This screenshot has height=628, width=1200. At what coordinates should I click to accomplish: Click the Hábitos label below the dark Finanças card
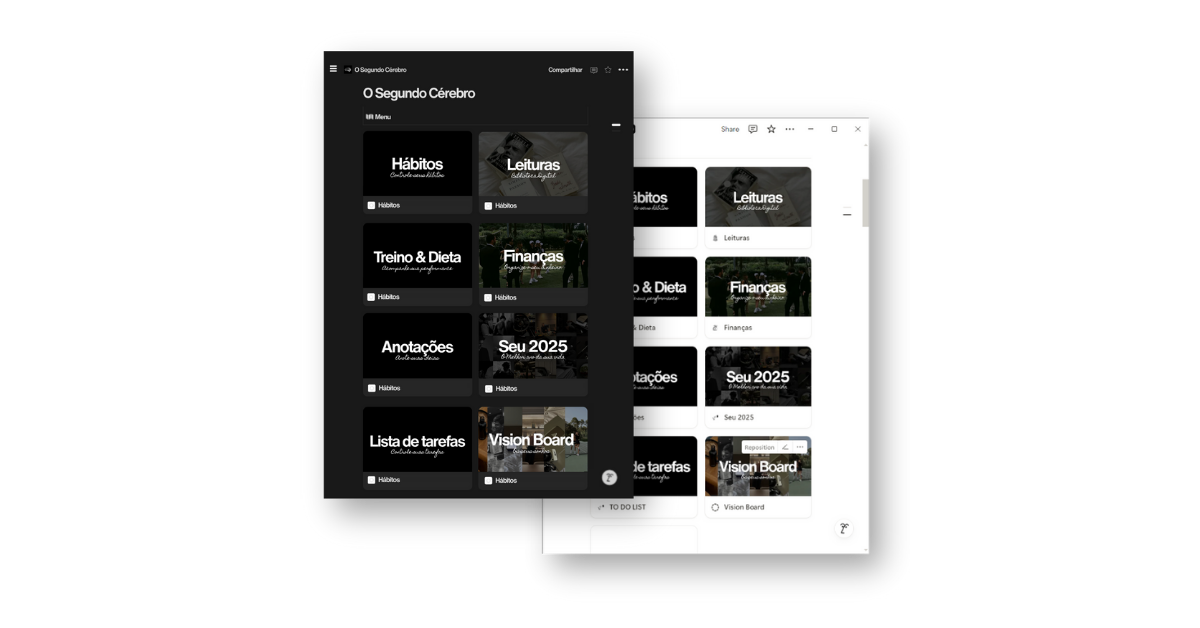pos(506,298)
